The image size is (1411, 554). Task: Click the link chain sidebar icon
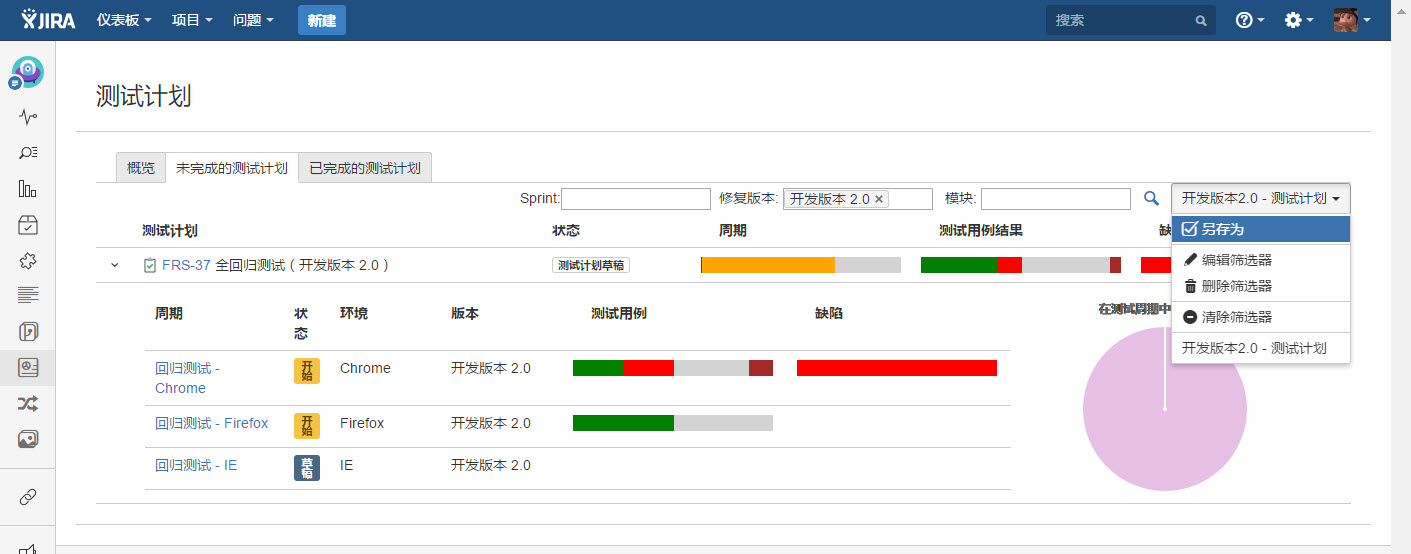coord(28,496)
